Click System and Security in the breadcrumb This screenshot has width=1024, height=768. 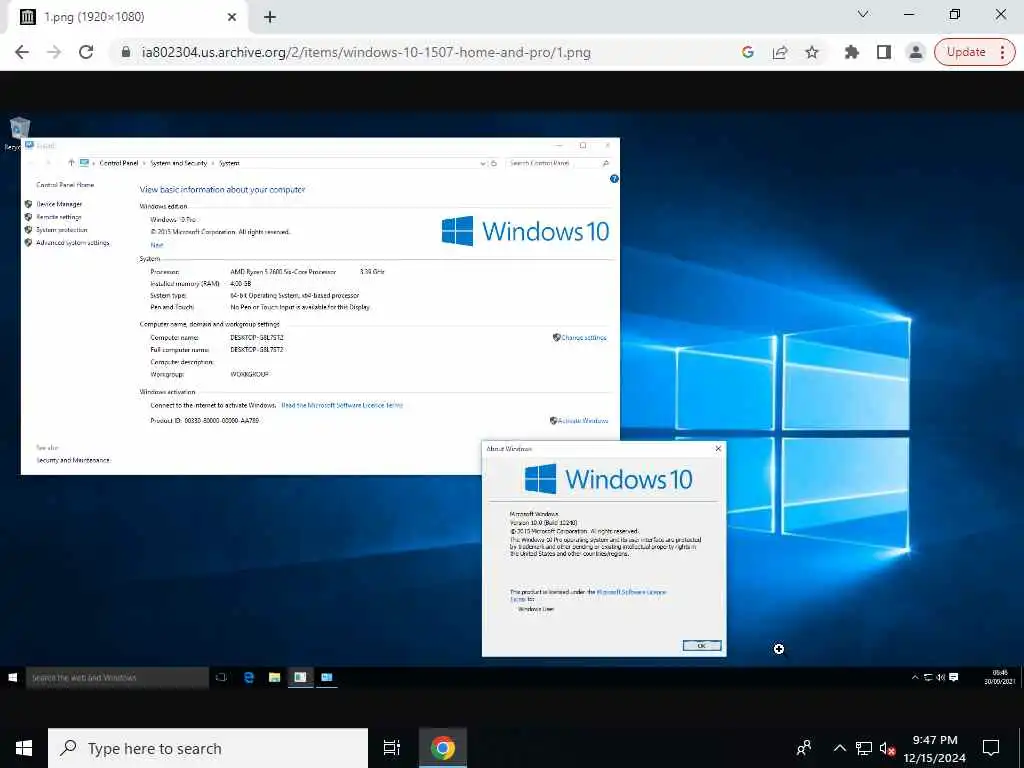click(x=178, y=163)
